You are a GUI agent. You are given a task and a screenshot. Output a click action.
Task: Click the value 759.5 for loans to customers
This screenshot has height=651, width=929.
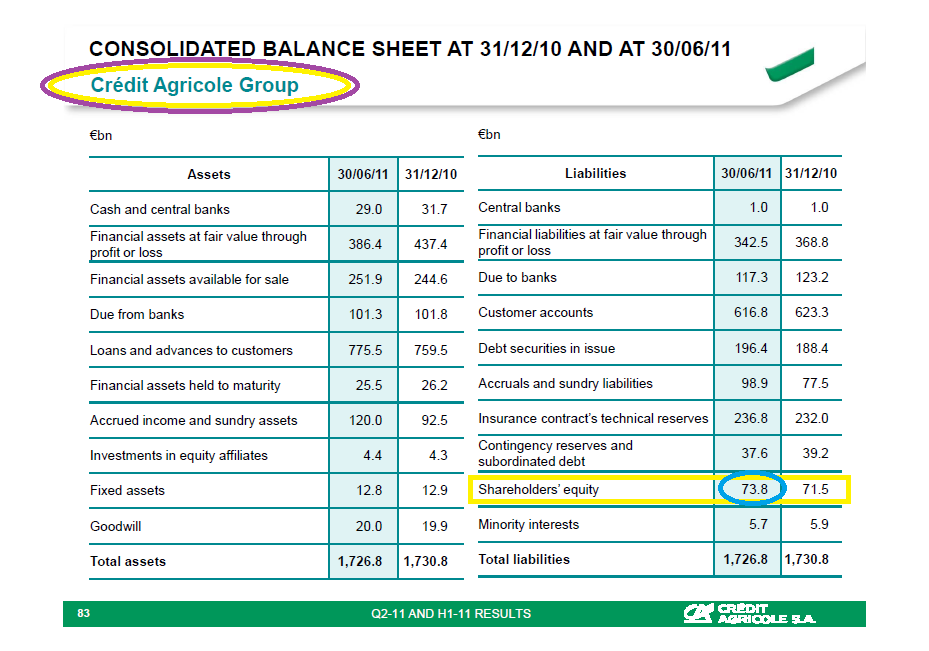click(431, 350)
